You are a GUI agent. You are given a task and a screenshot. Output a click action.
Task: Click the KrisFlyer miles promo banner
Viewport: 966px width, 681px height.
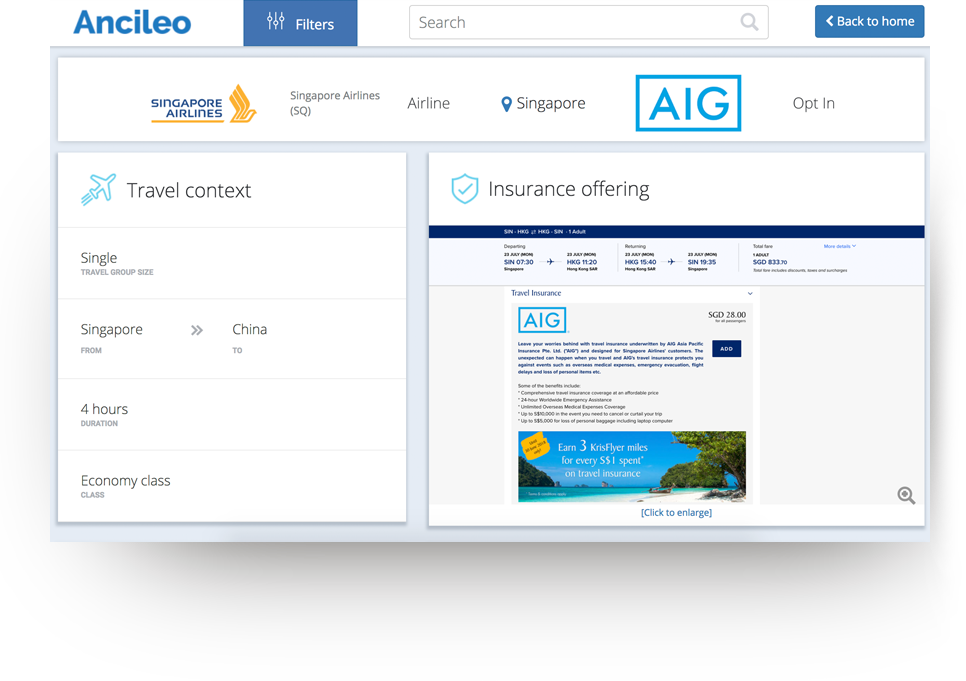(631, 467)
